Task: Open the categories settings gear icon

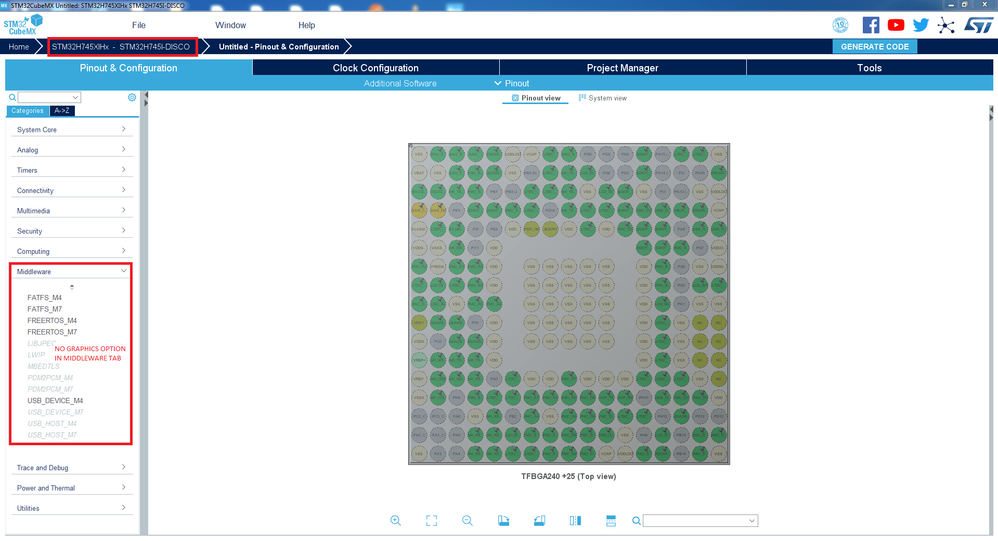Action: click(x=132, y=97)
